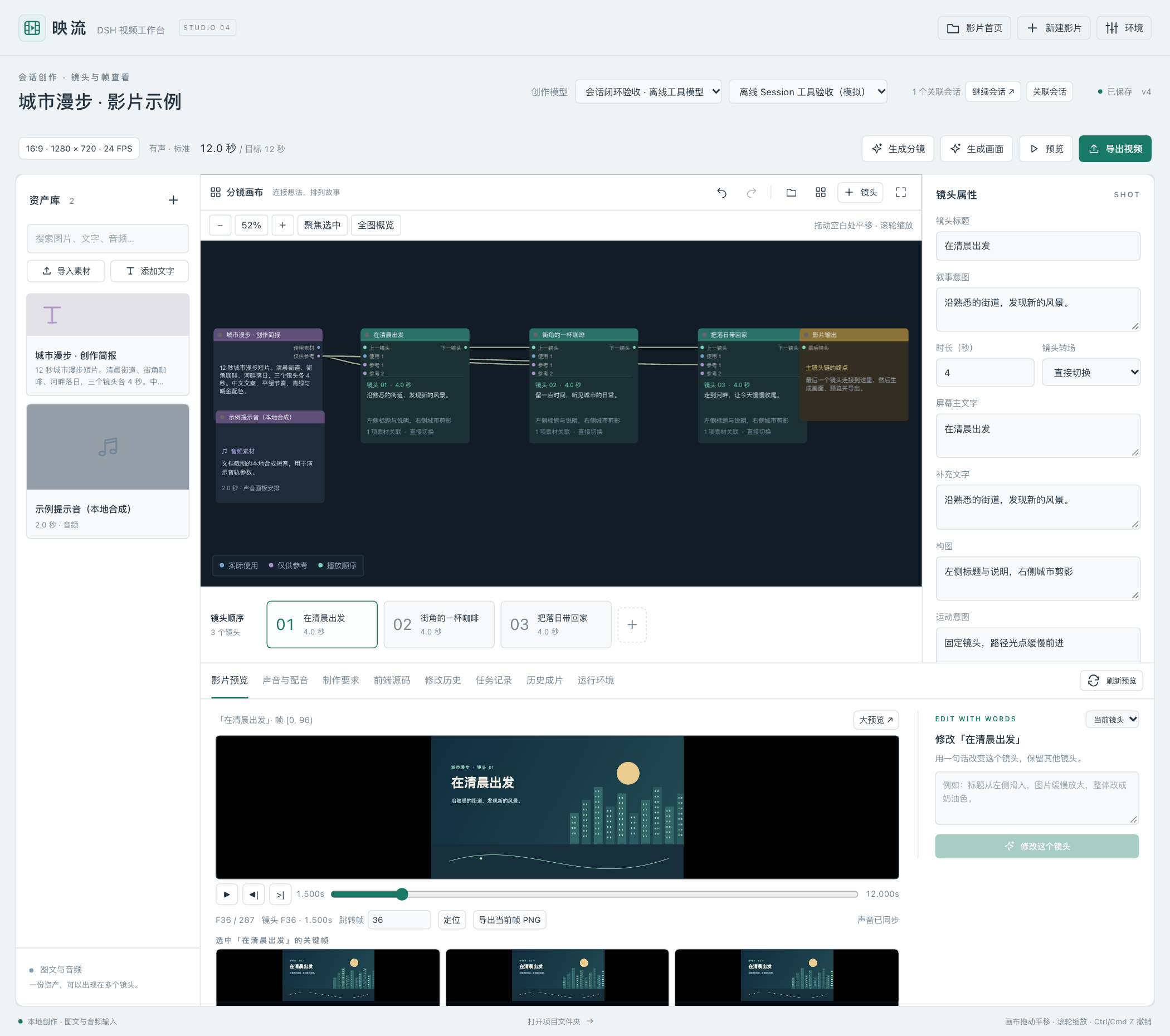Zoom out canvas with minus button
The height and width of the screenshot is (1036, 1170).
click(x=220, y=226)
